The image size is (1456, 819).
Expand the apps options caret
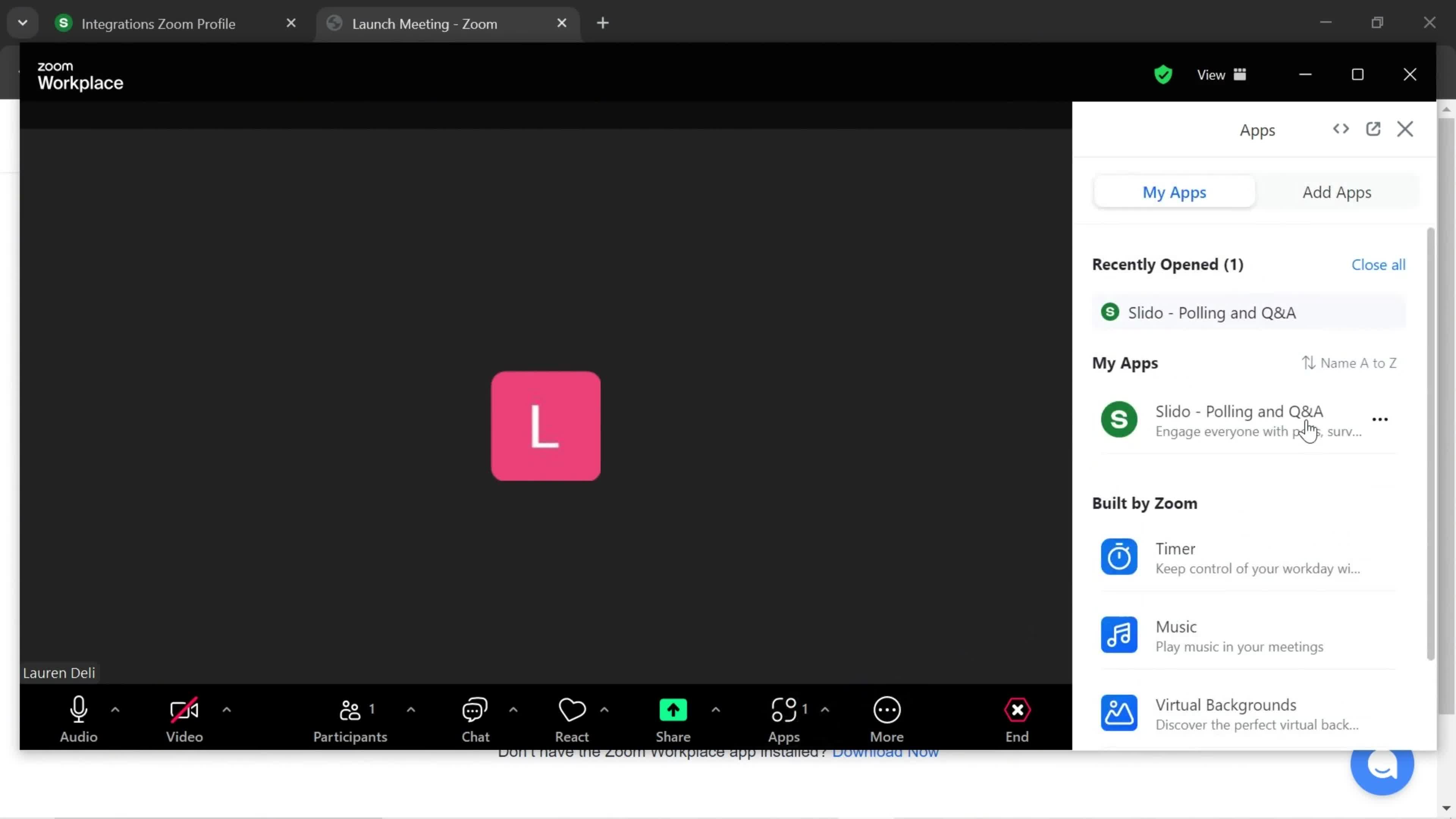pyautogui.click(x=825, y=709)
